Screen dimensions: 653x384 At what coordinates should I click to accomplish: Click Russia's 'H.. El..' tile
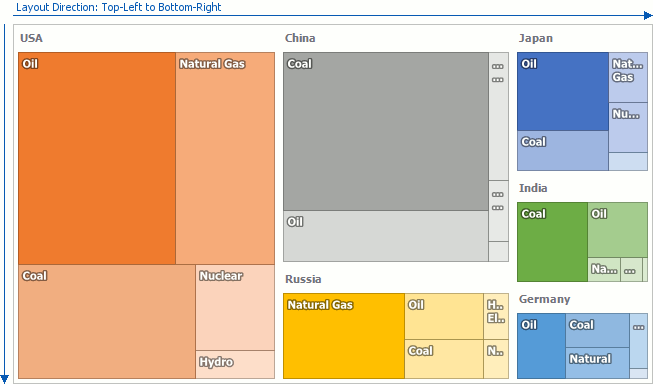point(496,317)
